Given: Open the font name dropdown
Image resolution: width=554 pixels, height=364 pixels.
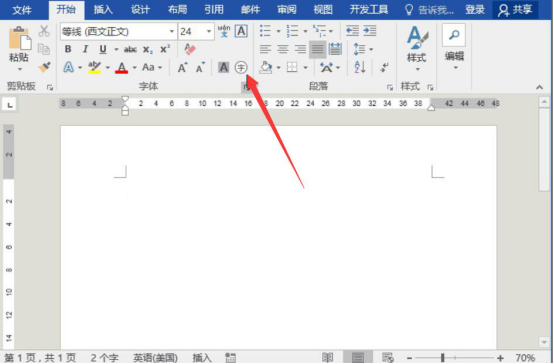Looking at the screenshot, I should pyautogui.click(x=171, y=31).
